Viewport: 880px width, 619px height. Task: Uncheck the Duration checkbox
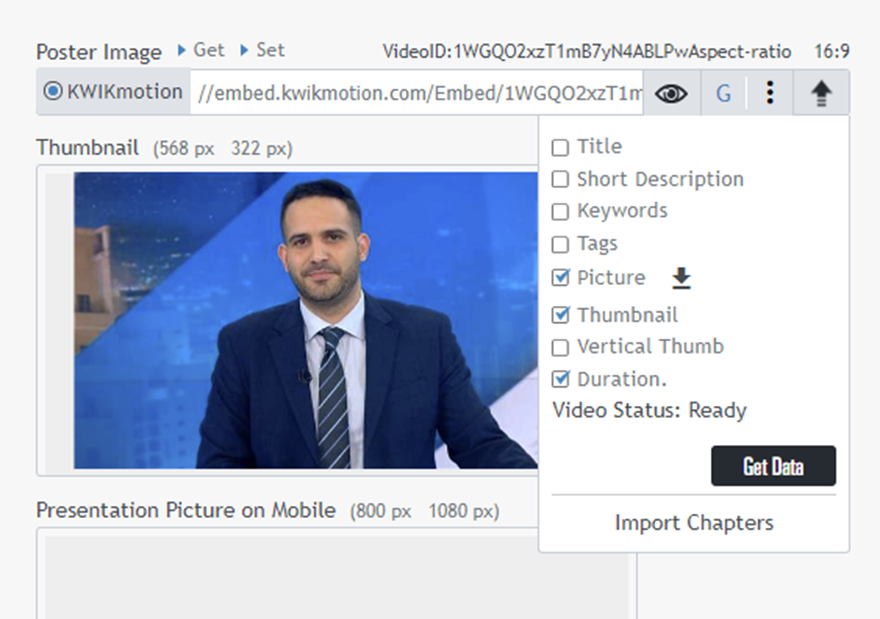pos(560,380)
